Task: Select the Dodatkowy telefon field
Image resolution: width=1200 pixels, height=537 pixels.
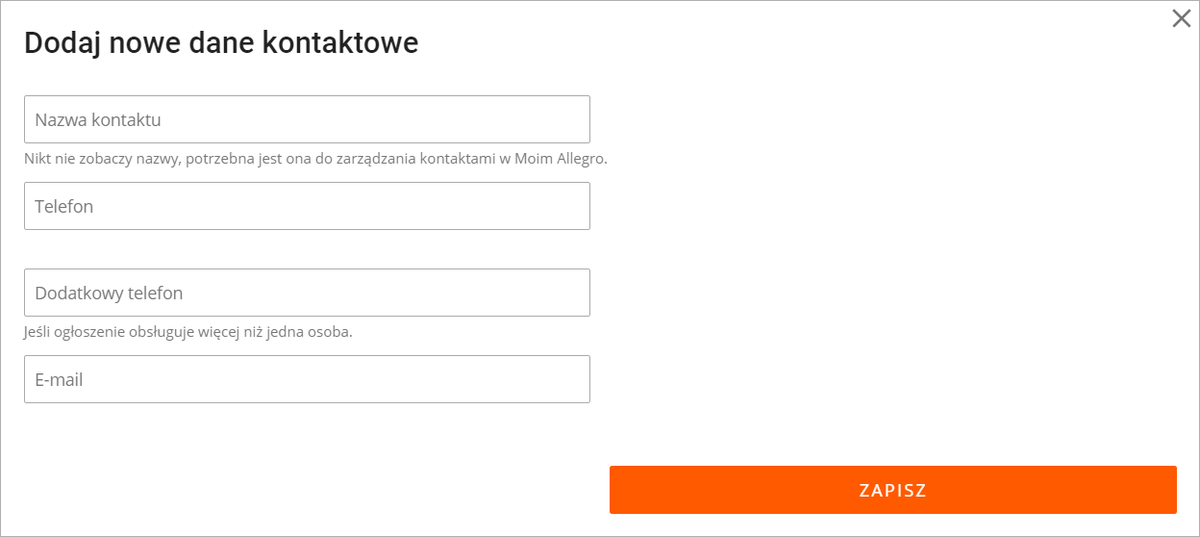Action: (x=307, y=293)
